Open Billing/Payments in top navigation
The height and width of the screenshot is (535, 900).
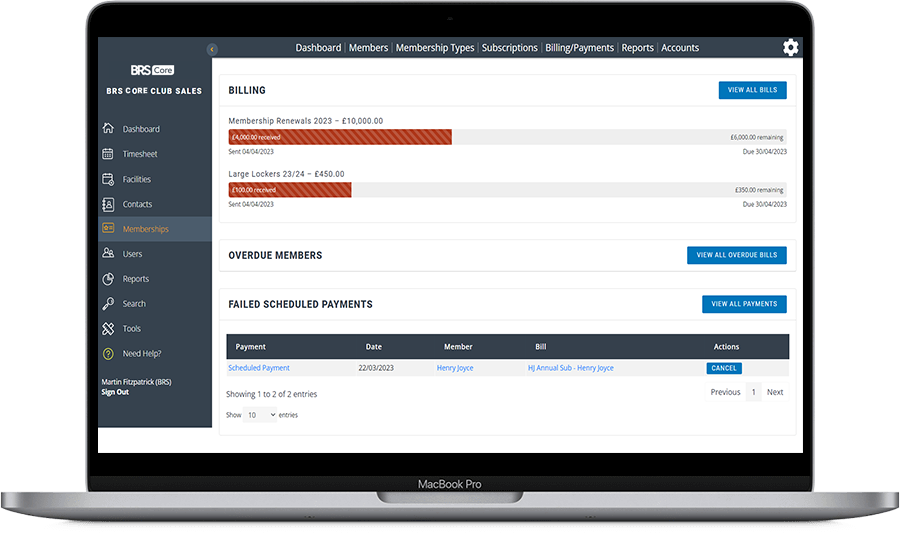(580, 48)
